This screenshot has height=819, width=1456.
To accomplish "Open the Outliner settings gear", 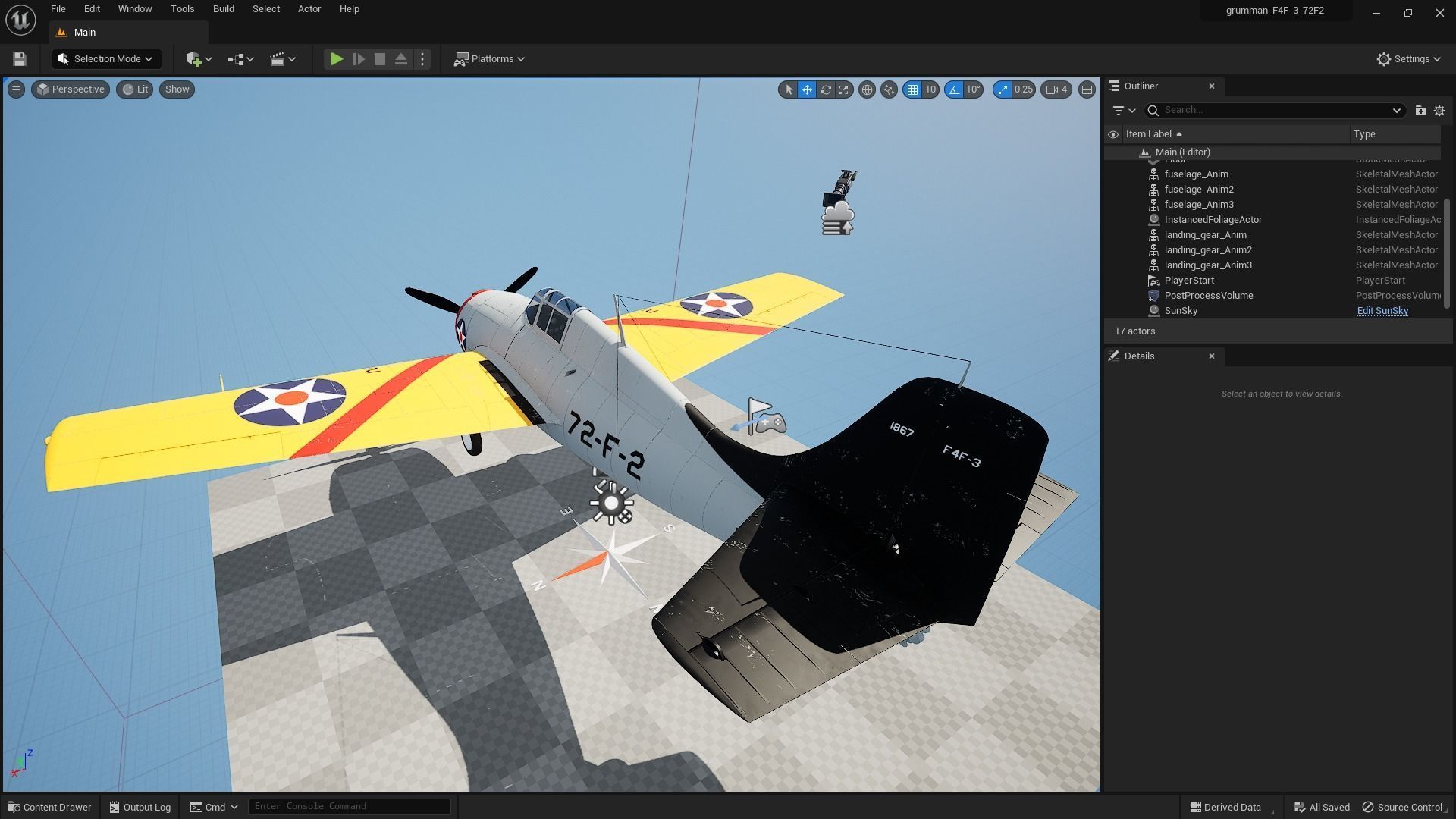I will (1439, 111).
